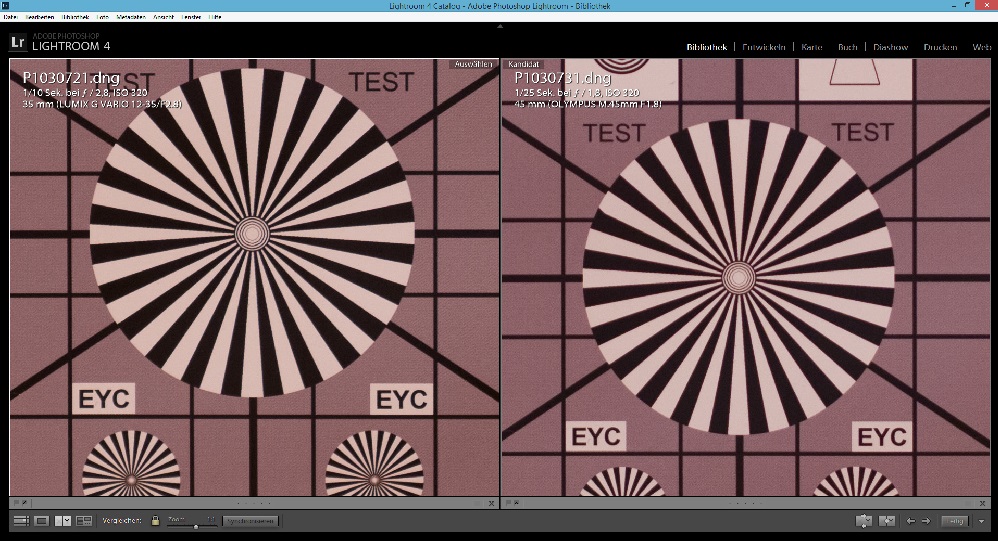This screenshot has height=542, width=998.
Task: Switch to Survey view in toolbar
Action: tap(84, 521)
